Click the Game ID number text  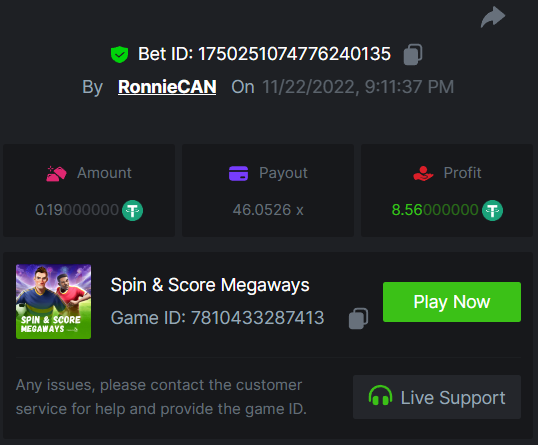pyautogui.click(x=257, y=318)
